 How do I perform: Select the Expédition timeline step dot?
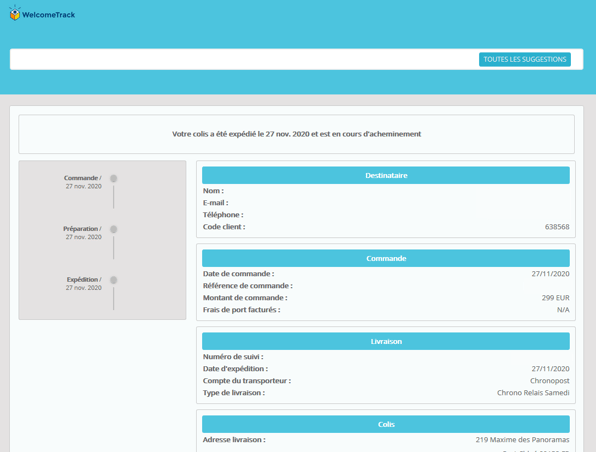click(x=113, y=280)
